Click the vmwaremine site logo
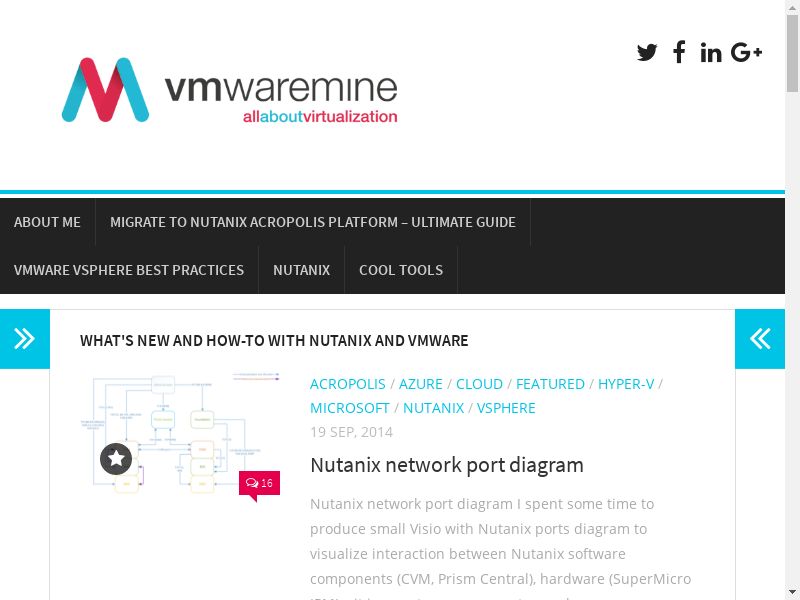This screenshot has width=800, height=600. [x=230, y=90]
